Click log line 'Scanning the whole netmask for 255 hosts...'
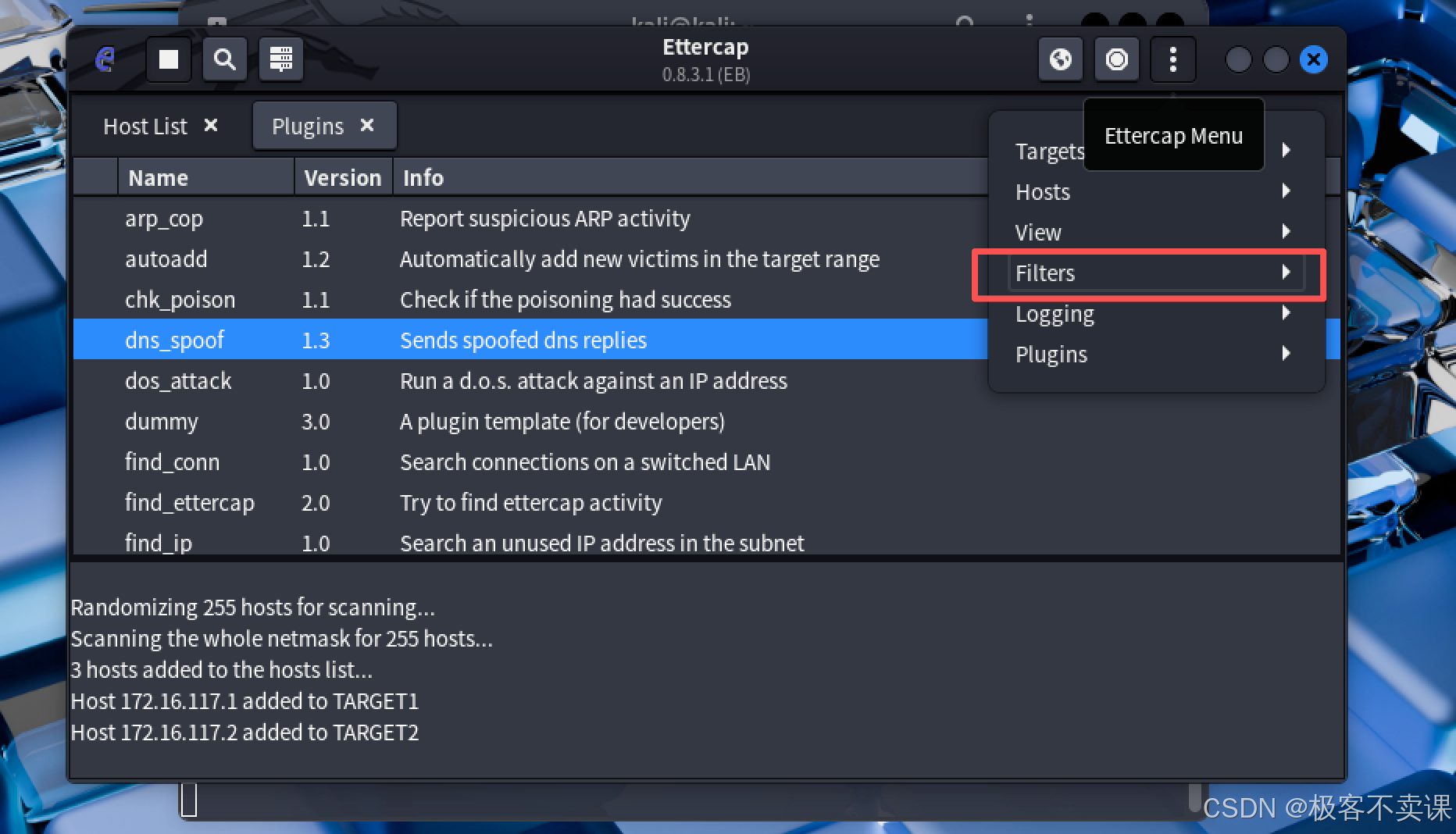 click(281, 639)
